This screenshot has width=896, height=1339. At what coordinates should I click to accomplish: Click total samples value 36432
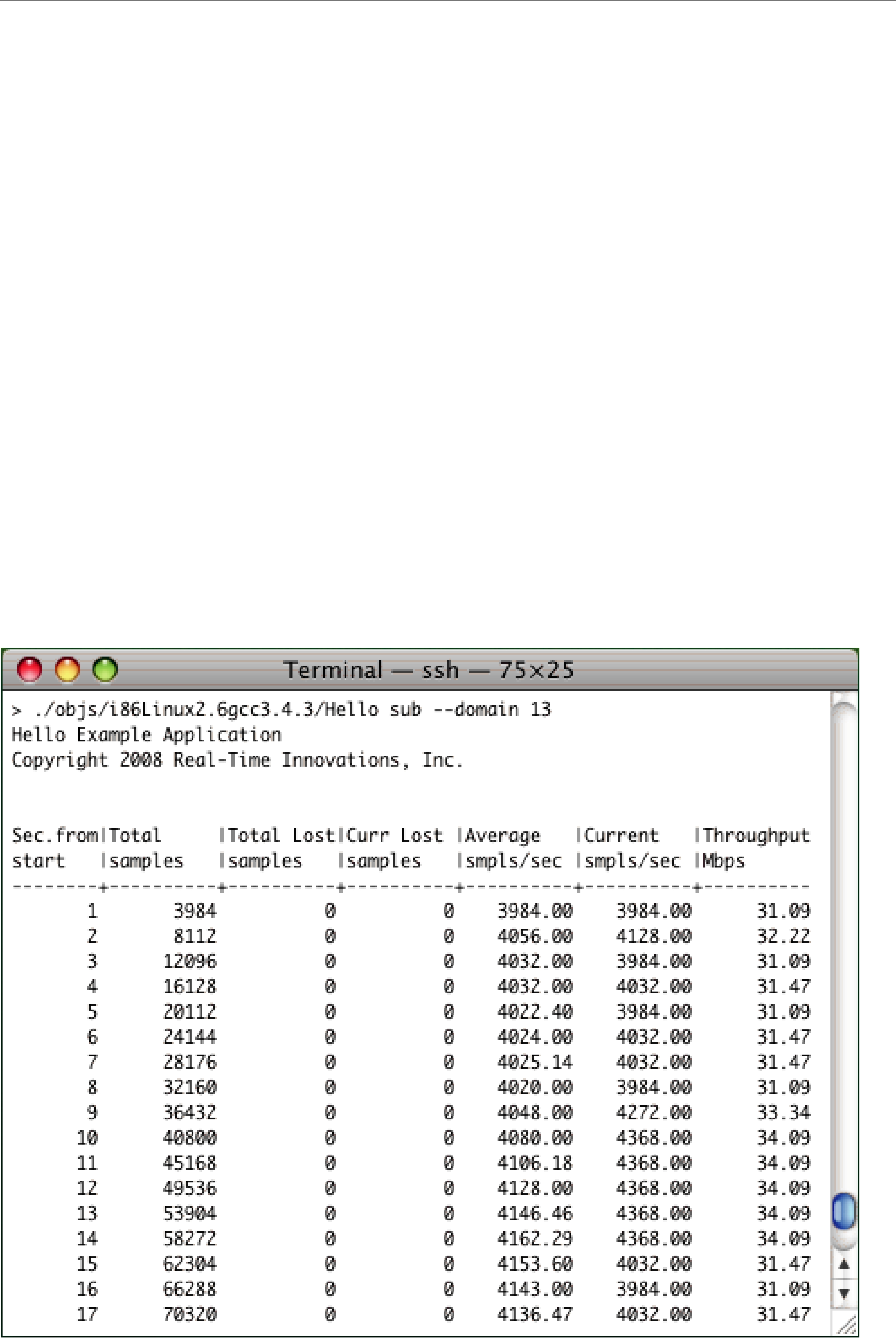(x=190, y=1113)
